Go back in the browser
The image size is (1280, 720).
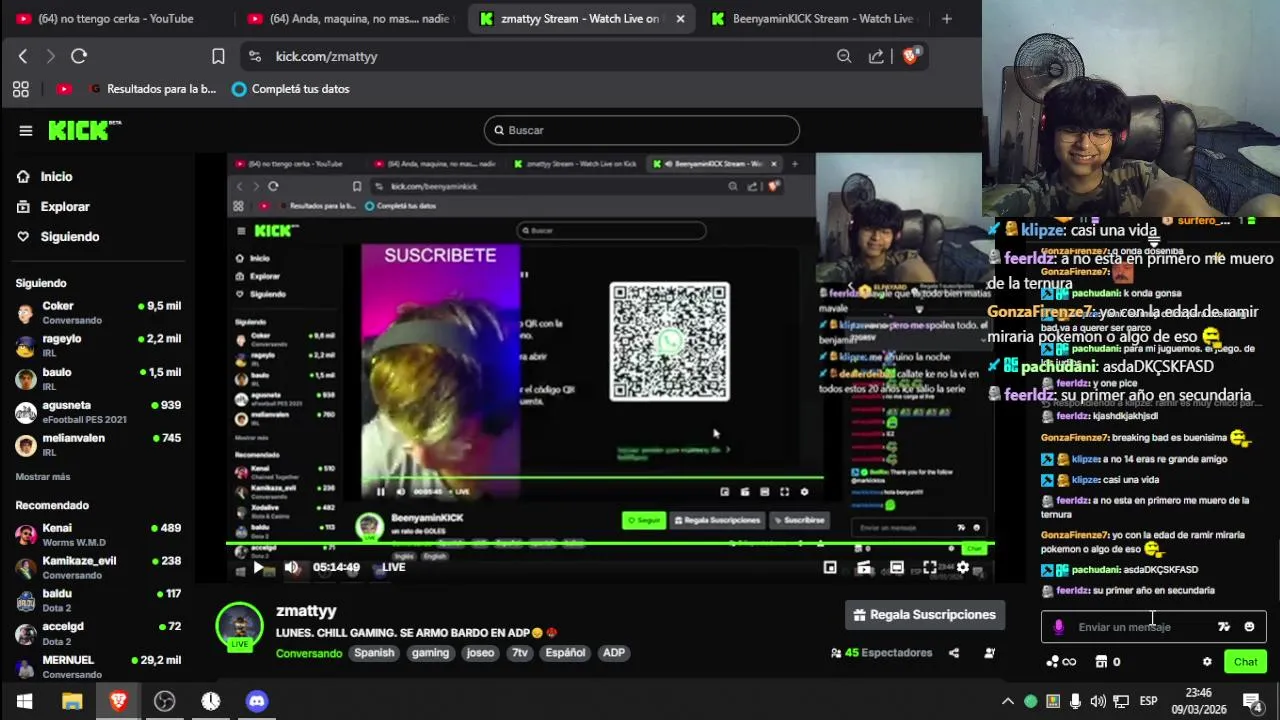pos(22,56)
